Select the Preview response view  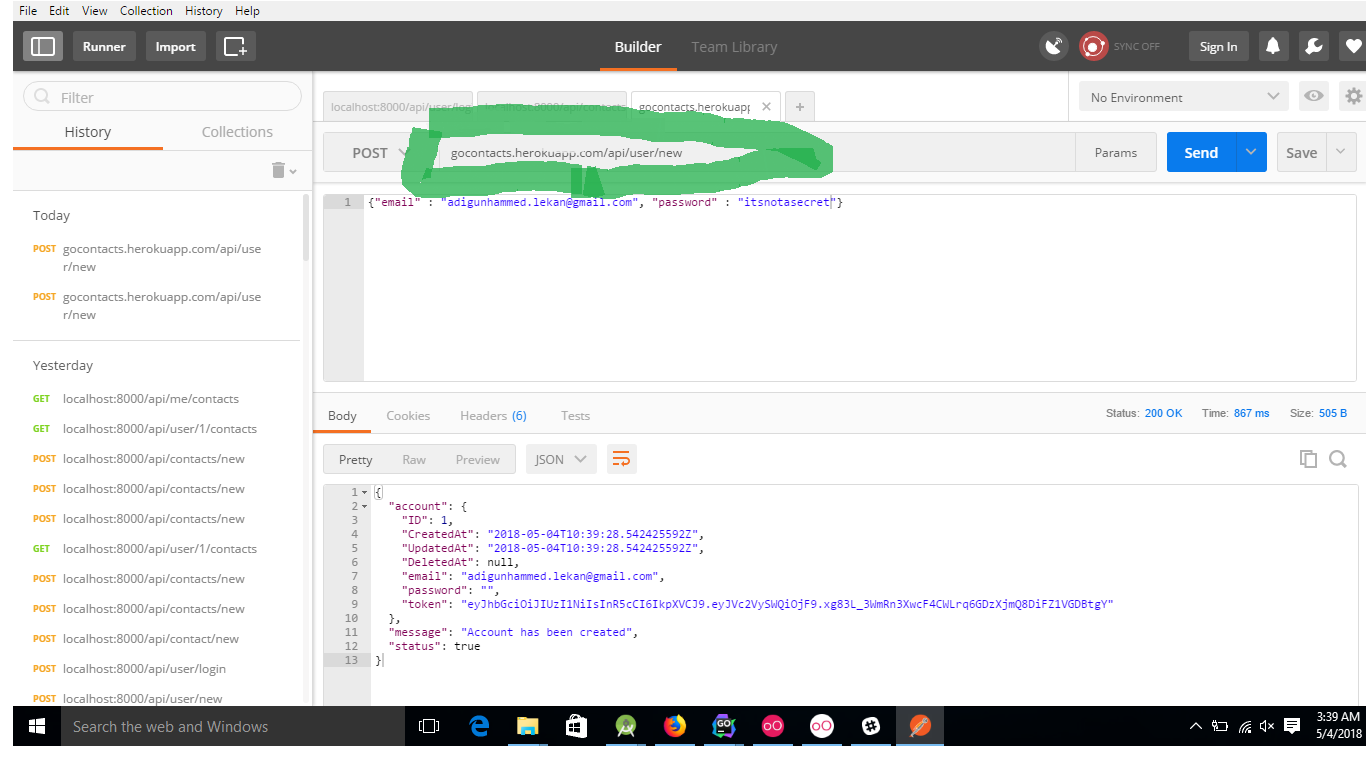[x=477, y=459]
